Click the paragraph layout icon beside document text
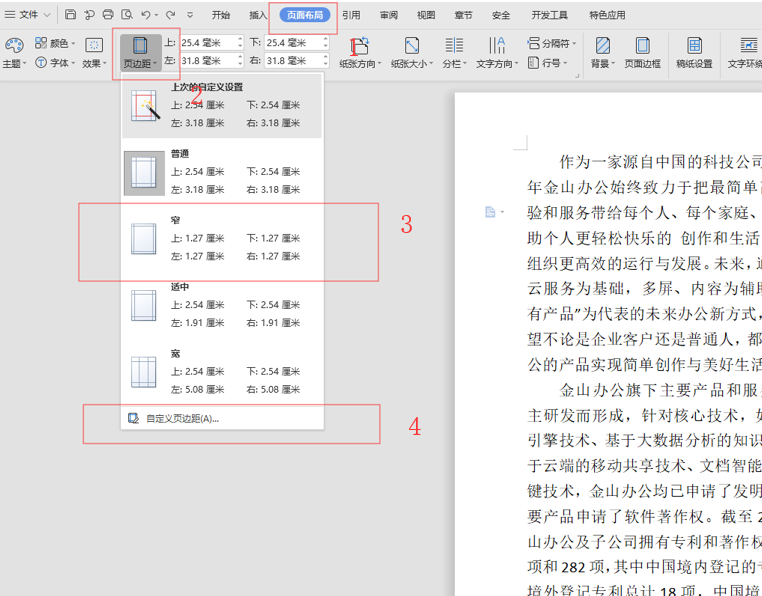The width and height of the screenshot is (762, 596). point(490,212)
